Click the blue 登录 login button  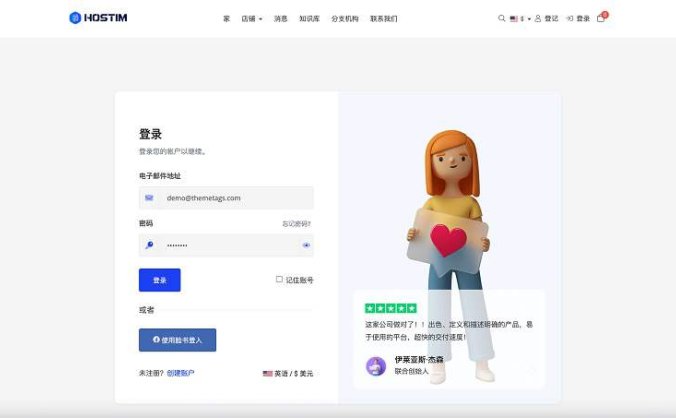point(160,280)
